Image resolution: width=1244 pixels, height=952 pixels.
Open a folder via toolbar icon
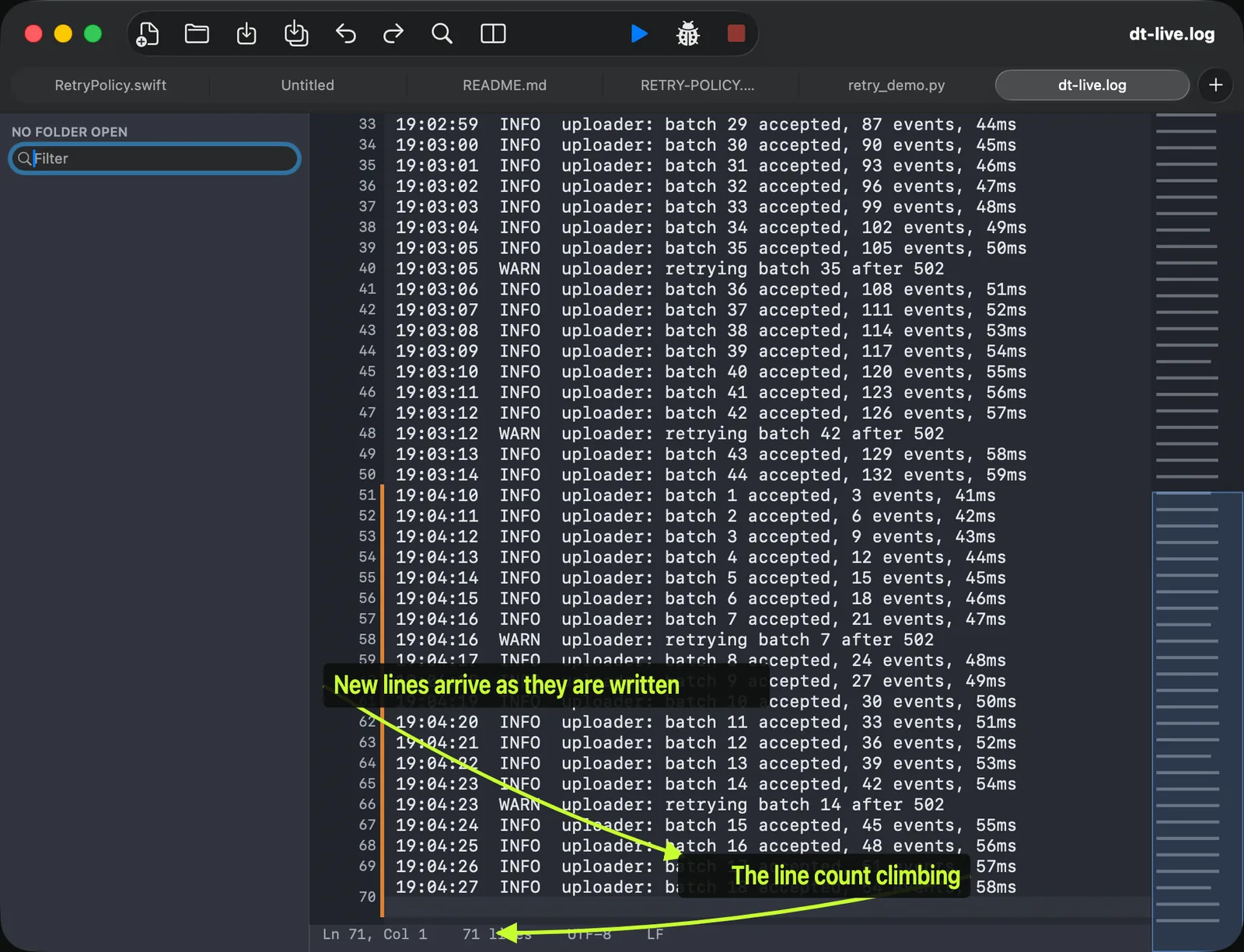point(197,33)
